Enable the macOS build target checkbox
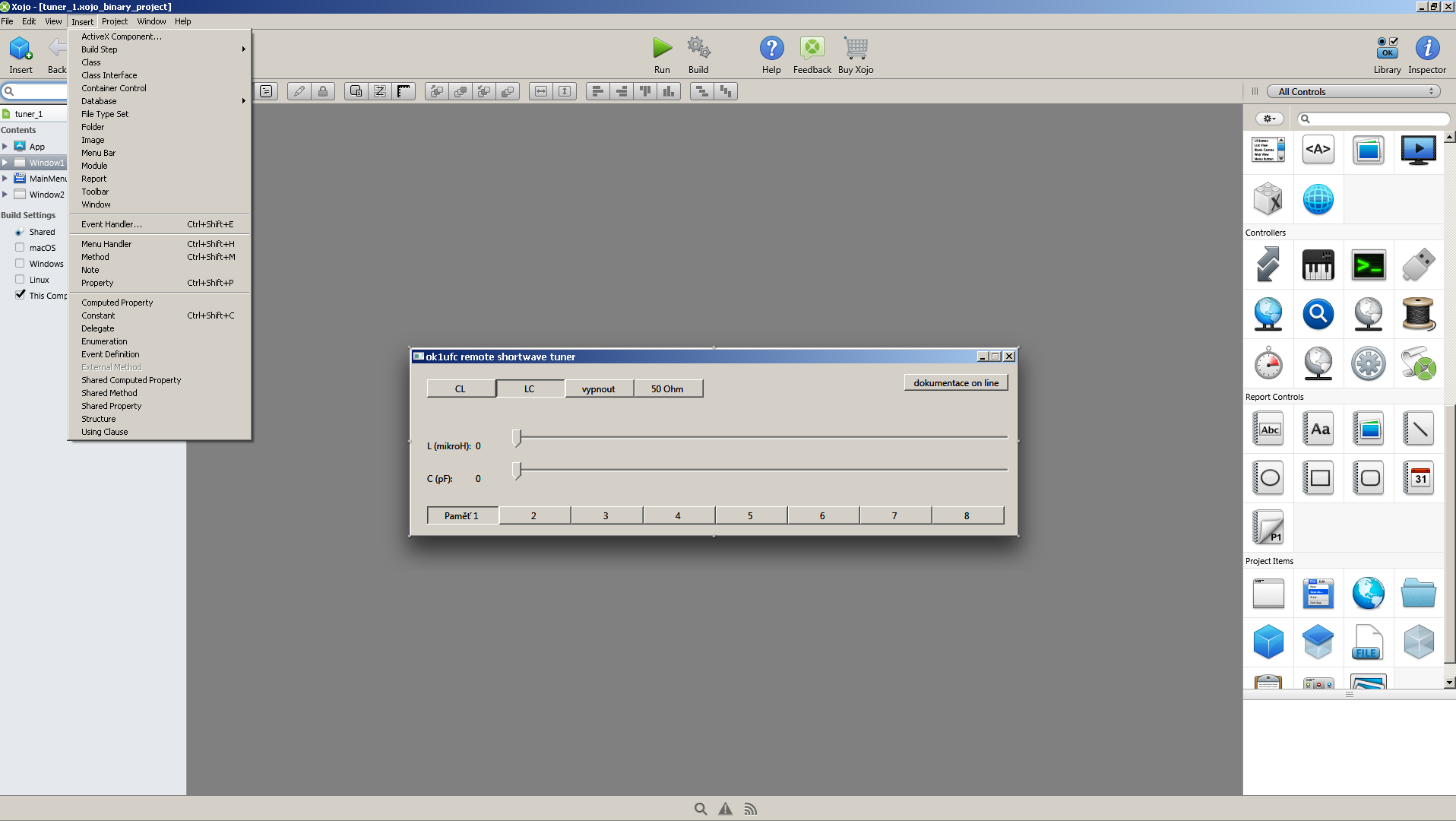Screen dimensions: 1456x821 [20, 248]
